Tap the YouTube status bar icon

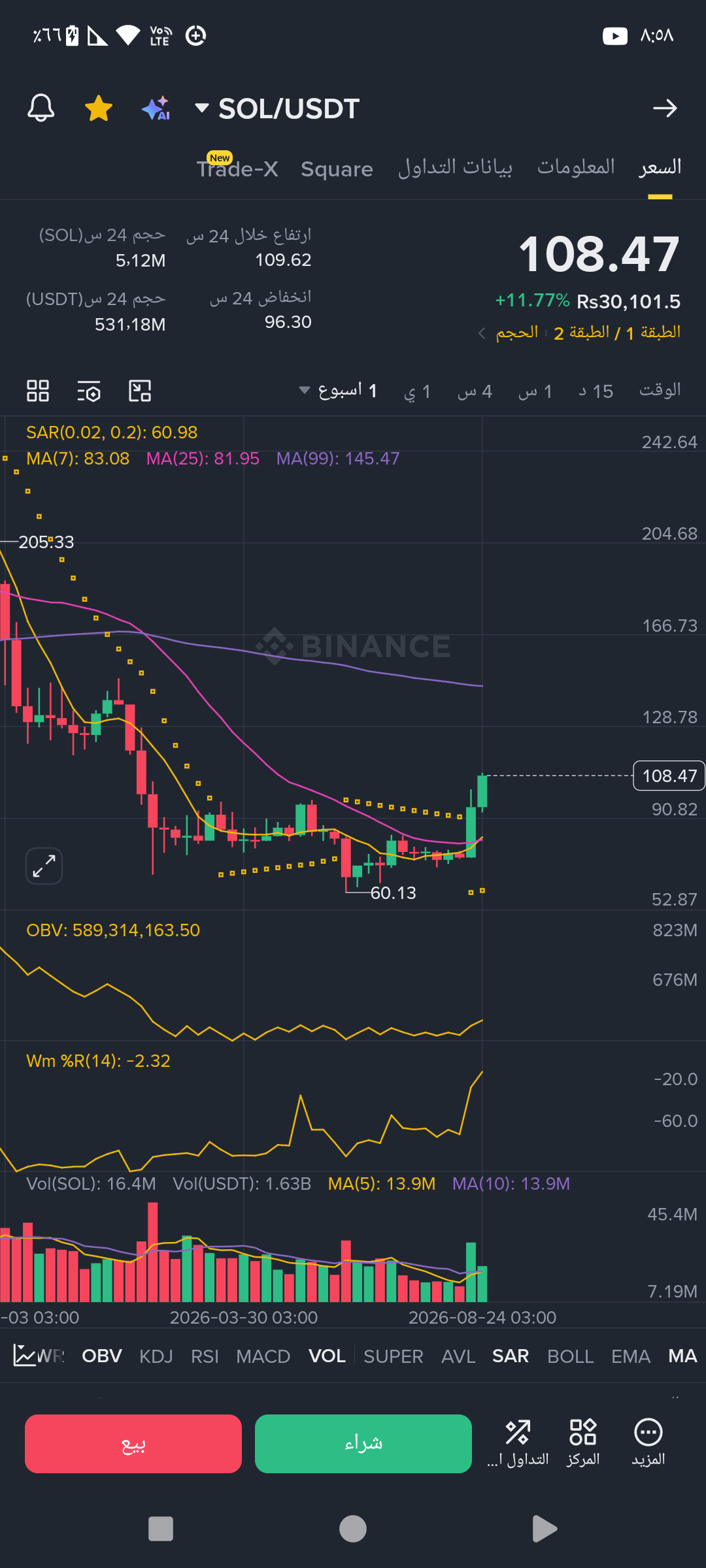[x=615, y=35]
